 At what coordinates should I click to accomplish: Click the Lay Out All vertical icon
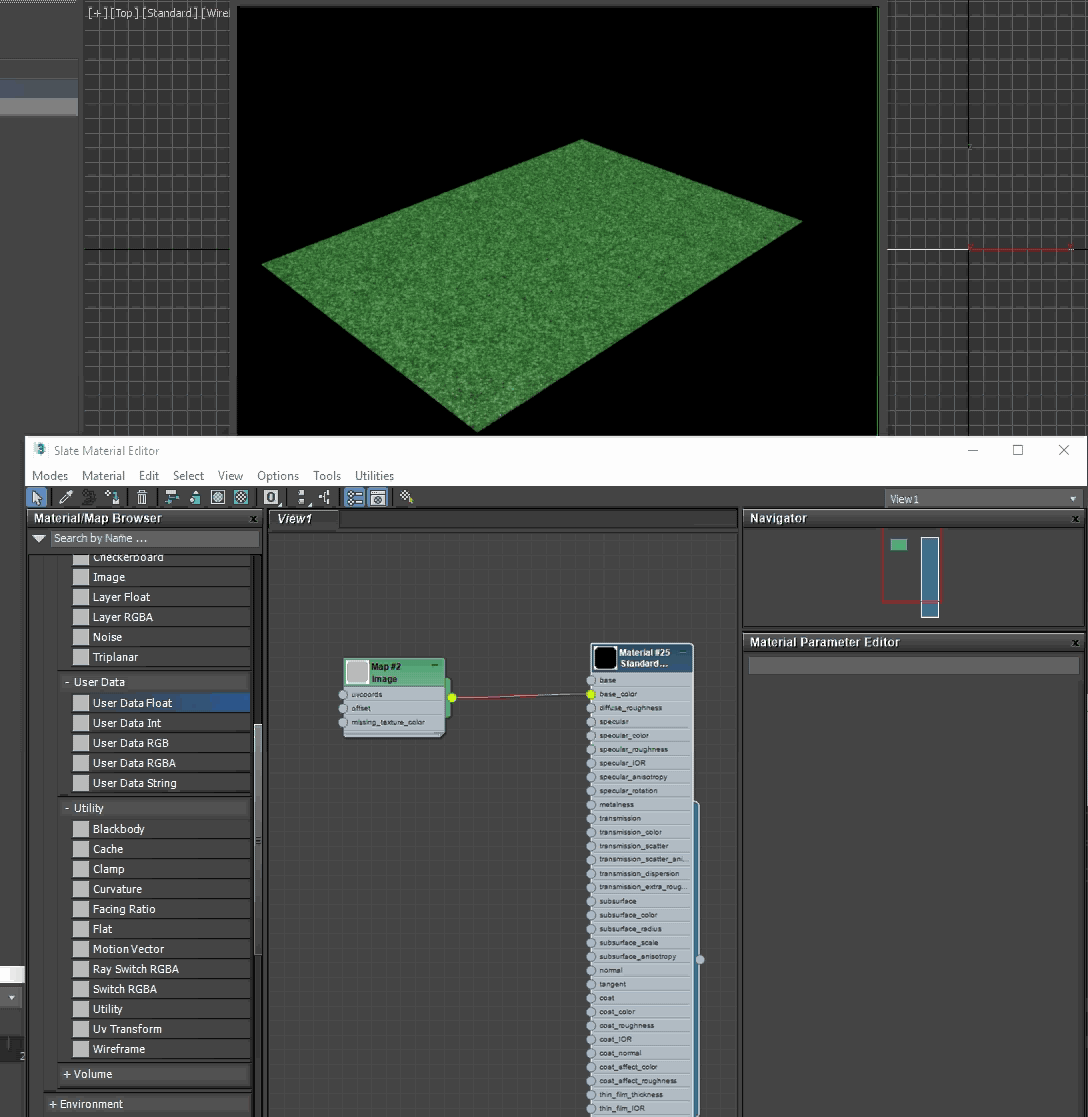pyautogui.click(x=301, y=497)
